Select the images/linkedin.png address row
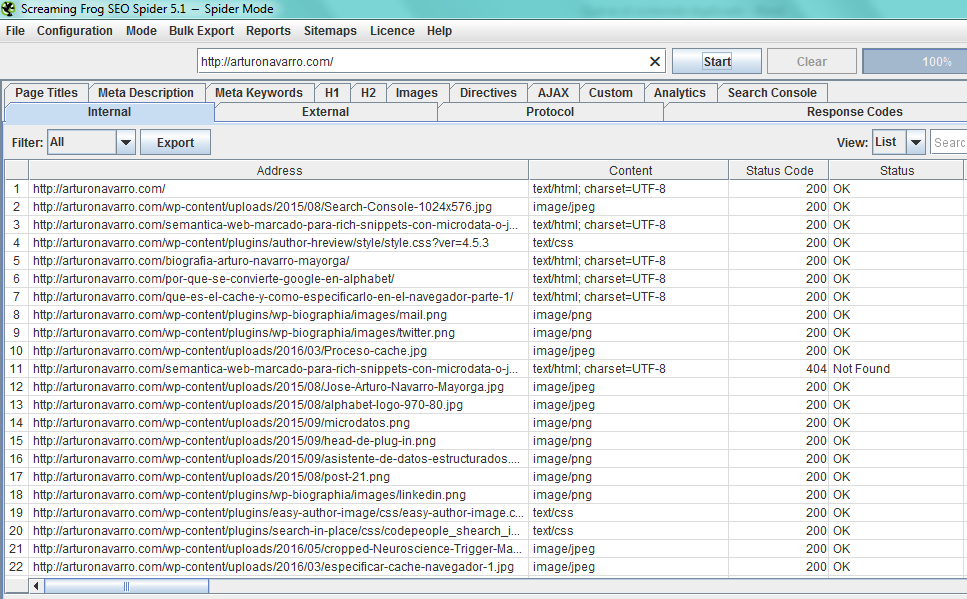 click(279, 495)
